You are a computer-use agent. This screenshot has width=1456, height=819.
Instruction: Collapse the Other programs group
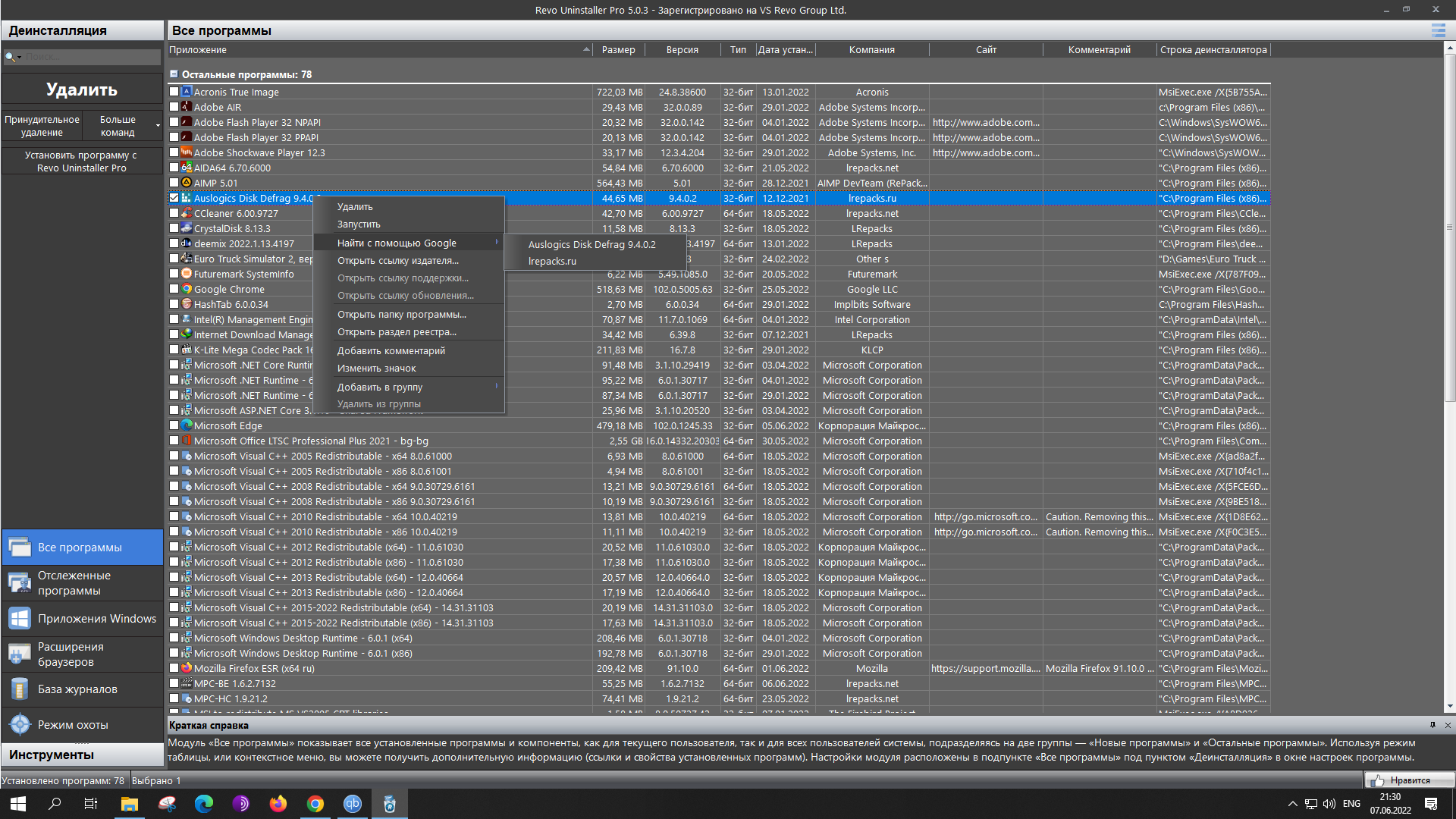point(174,74)
